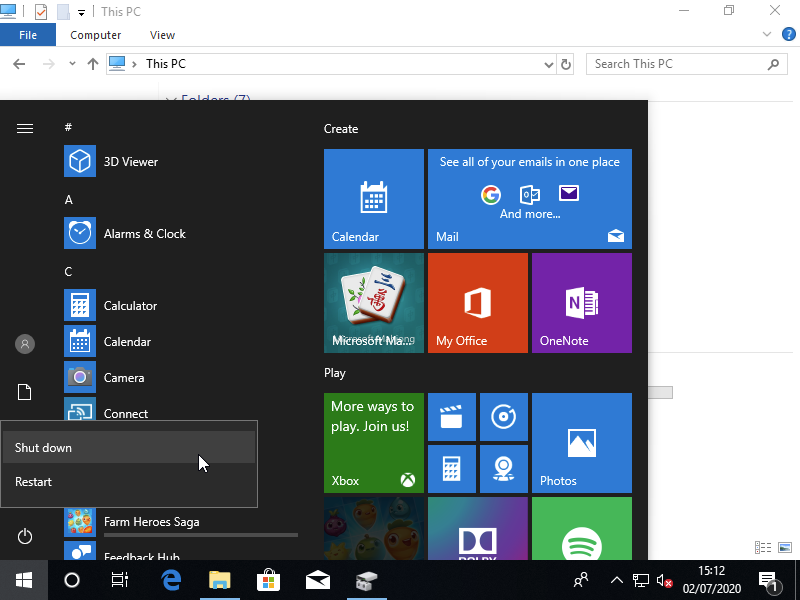Image resolution: width=800 pixels, height=600 pixels.
Task: Show hidden system tray icons
Action: tap(616, 580)
